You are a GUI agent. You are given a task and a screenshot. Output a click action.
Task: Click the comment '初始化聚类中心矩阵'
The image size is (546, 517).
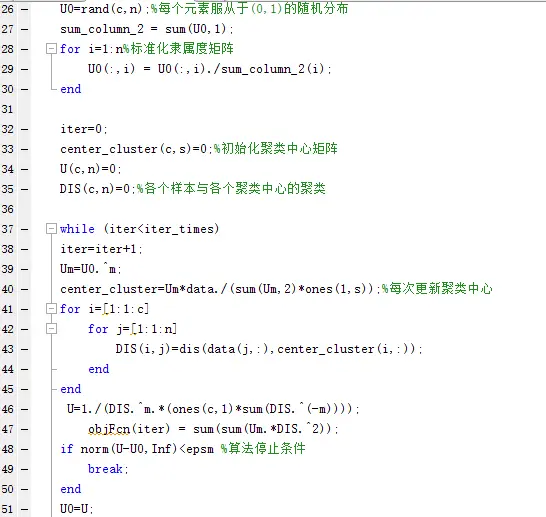pyautogui.click(x=279, y=149)
